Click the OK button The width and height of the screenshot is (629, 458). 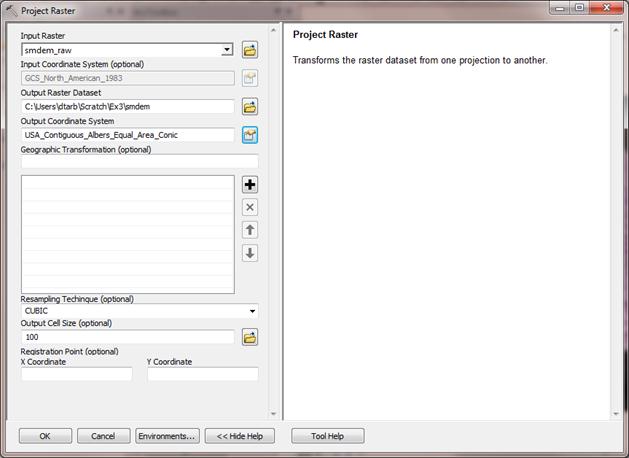45,436
